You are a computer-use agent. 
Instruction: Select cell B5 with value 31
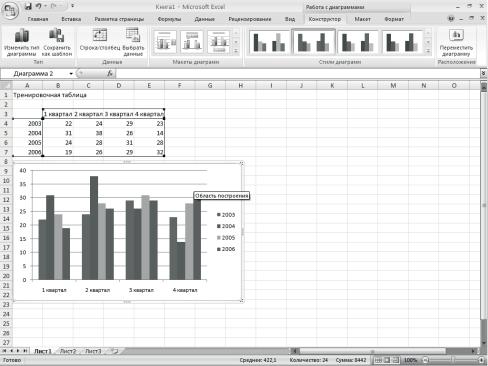(x=58, y=133)
